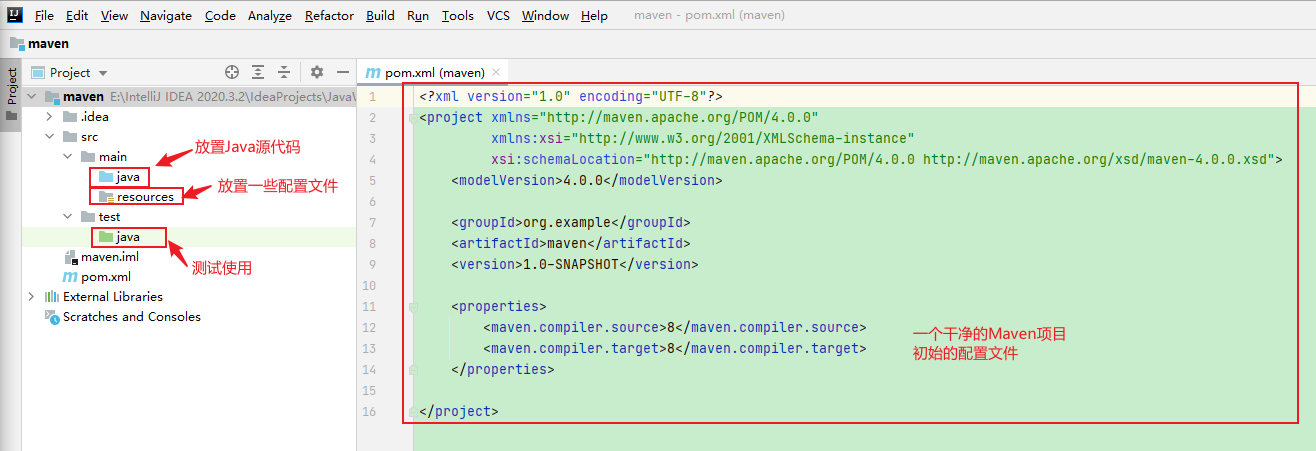Click the closing properties fold marker at line 14
This screenshot has width=1316, height=451.
click(x=413, y=370)
